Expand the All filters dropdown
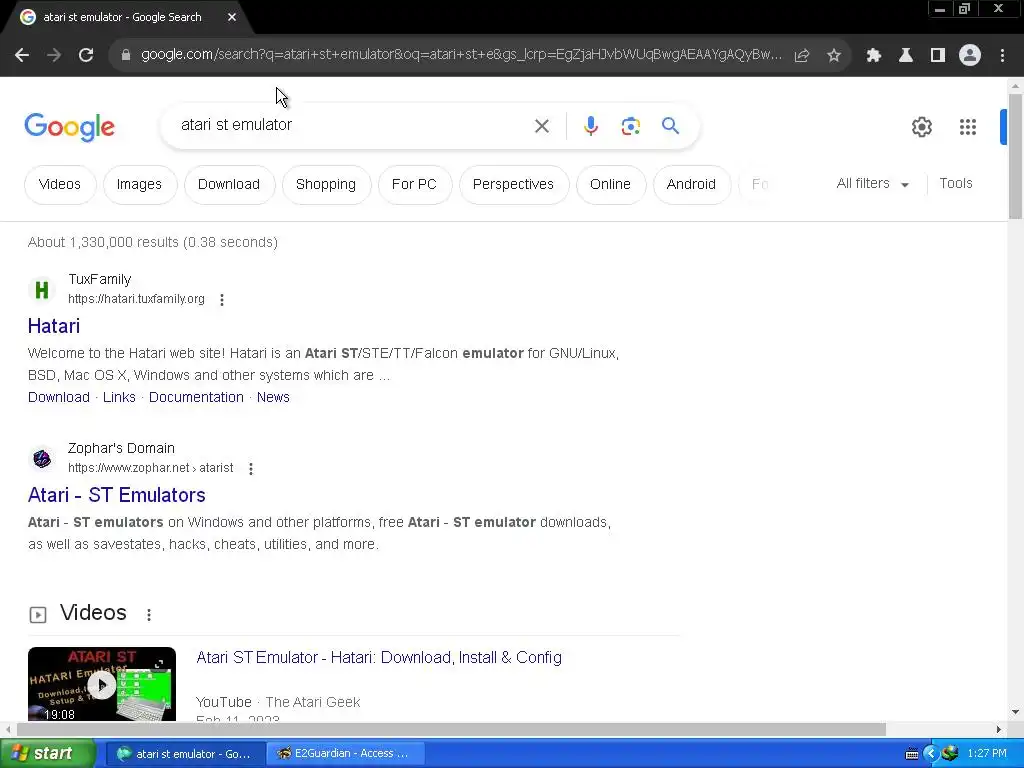The height and width of the screenshot is (768, 1024). 872,184
